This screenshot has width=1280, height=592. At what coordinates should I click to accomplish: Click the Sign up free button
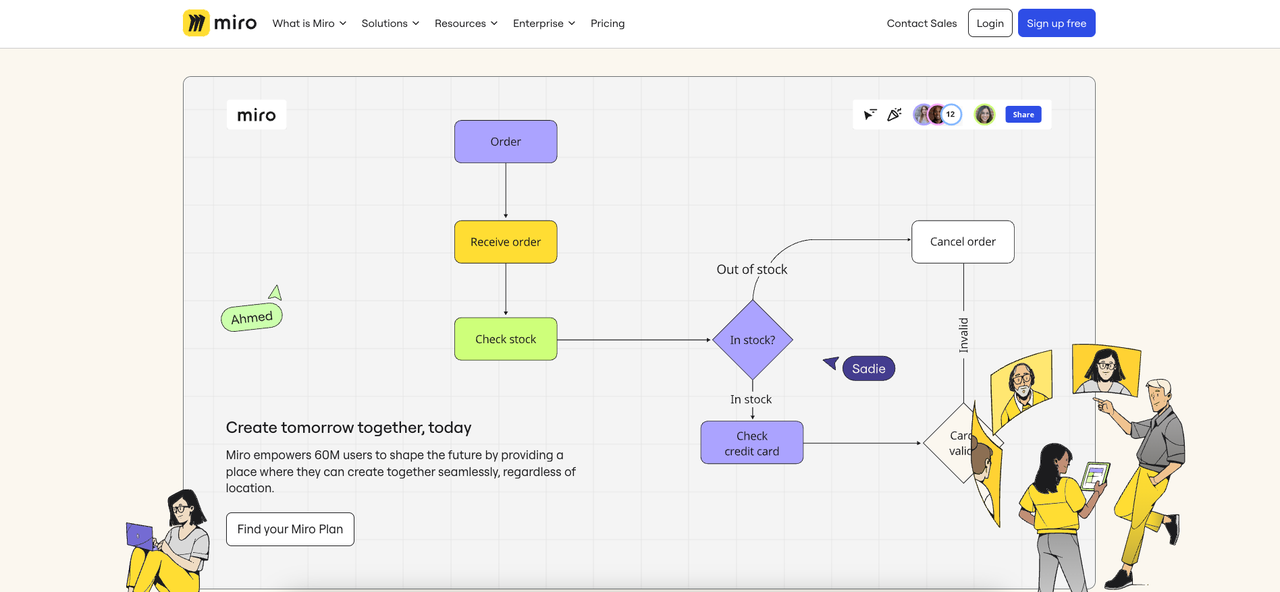pos(1056,23)
